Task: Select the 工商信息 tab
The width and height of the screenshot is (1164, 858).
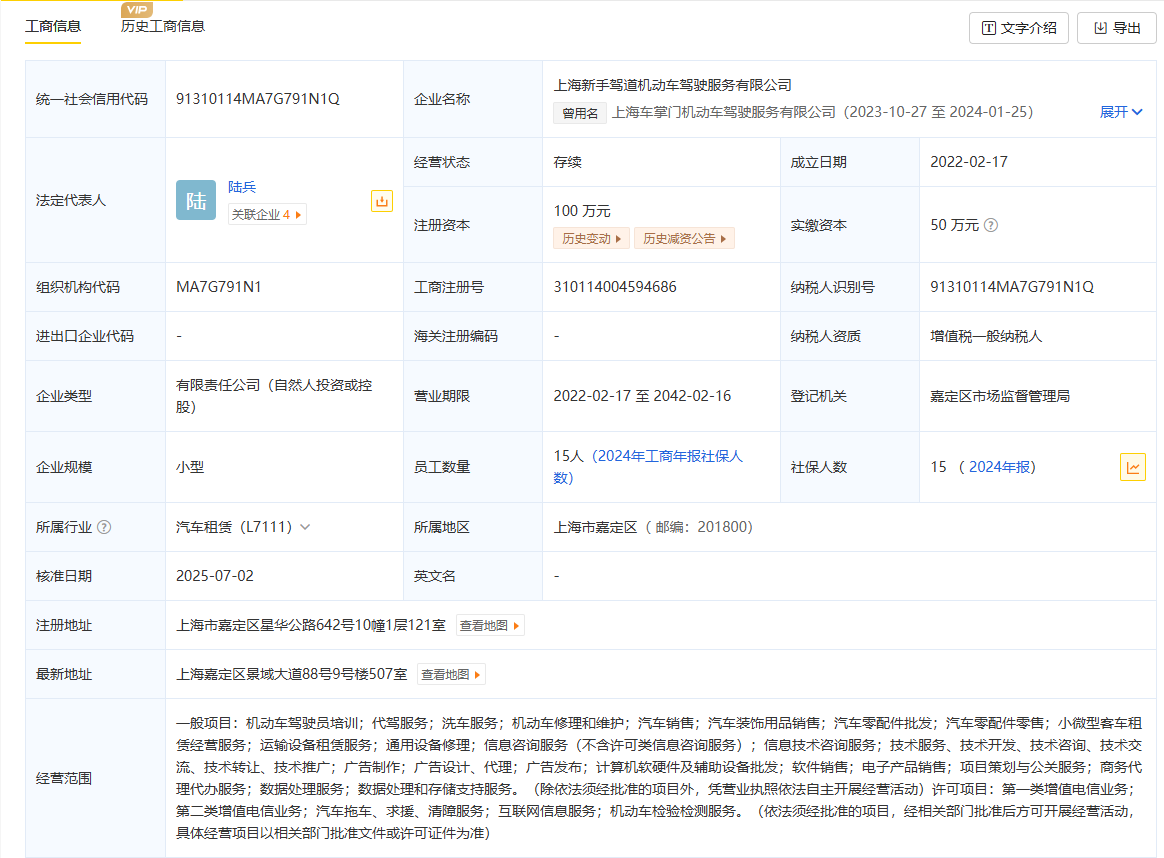Action: click(53, 27)
